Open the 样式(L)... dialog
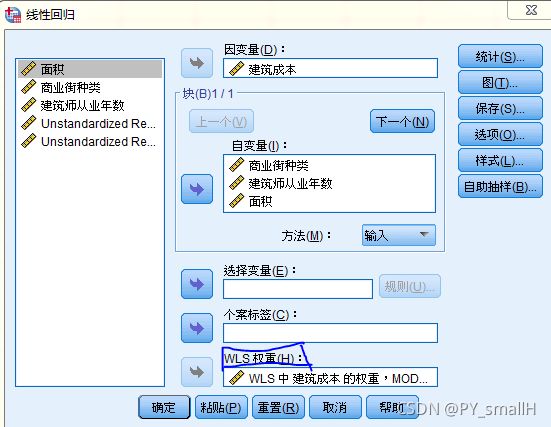This screenshot has width=551, height=427. (500, 160)
